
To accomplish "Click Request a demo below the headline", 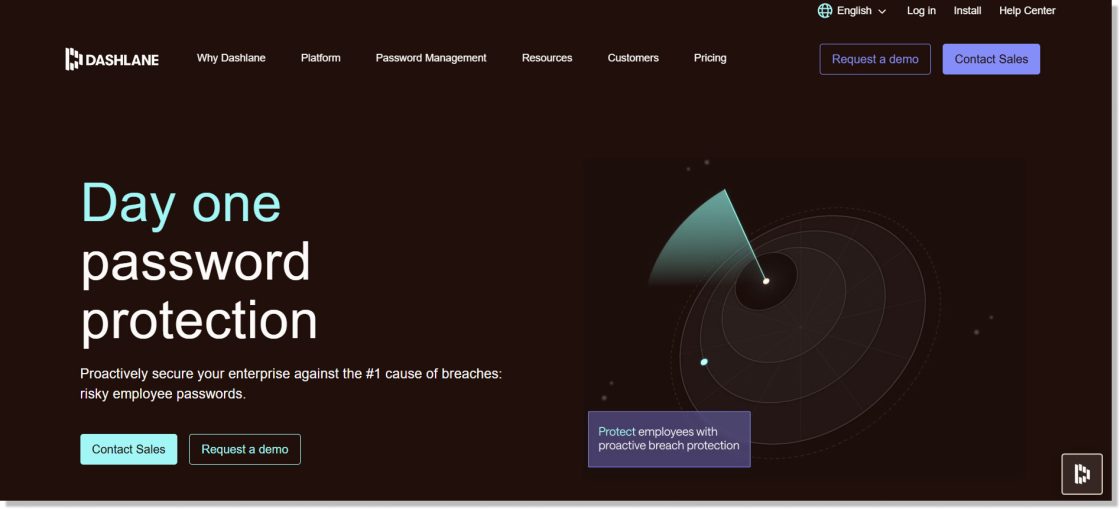I will (245, 449).
